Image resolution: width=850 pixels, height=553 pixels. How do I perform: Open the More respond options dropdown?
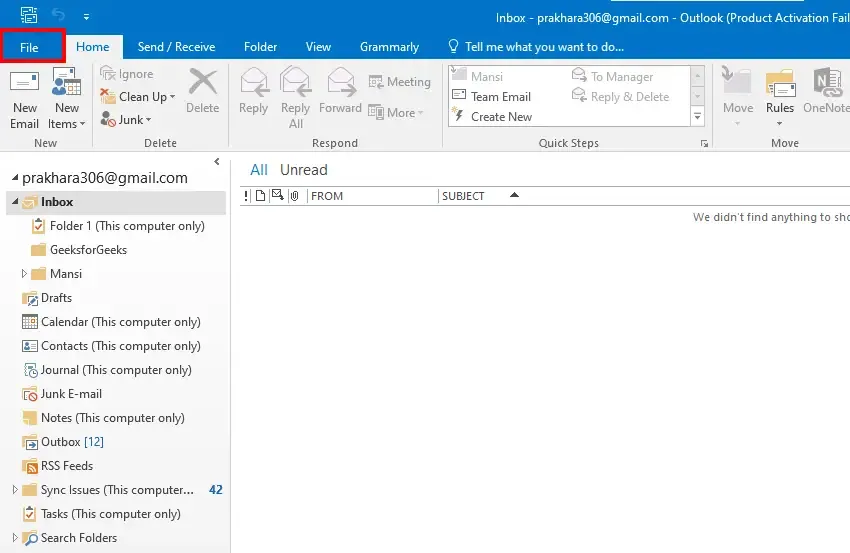point(396,113)
